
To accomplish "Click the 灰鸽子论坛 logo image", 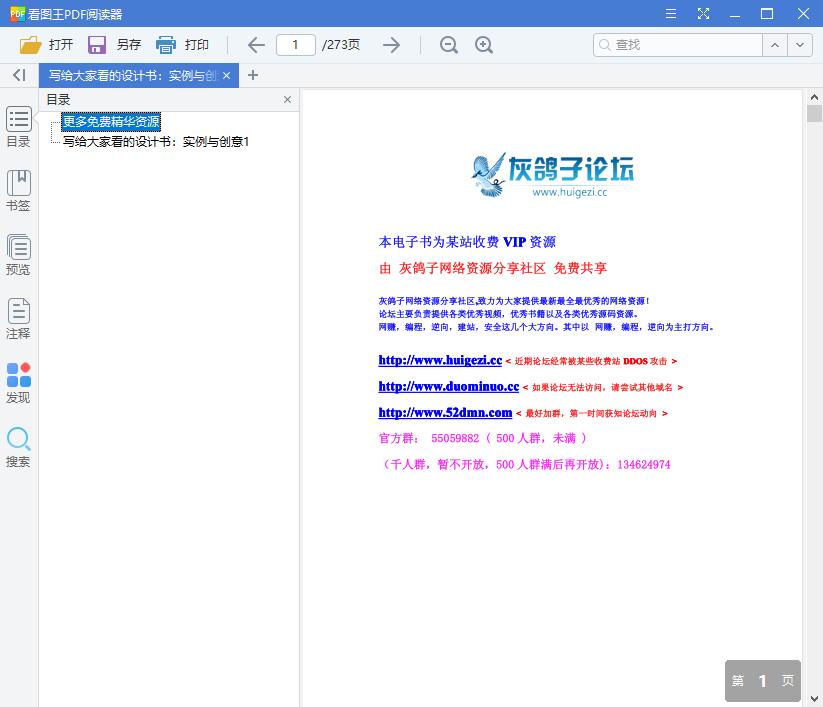I will click(x=553, y=175).
